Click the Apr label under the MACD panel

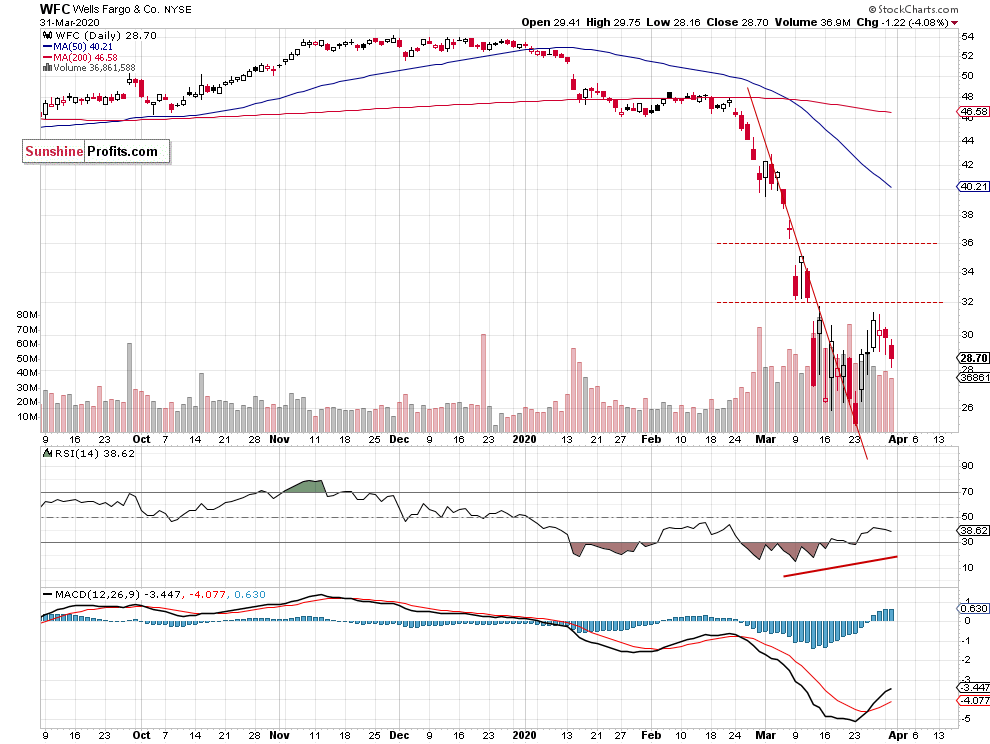click(898, 735)
